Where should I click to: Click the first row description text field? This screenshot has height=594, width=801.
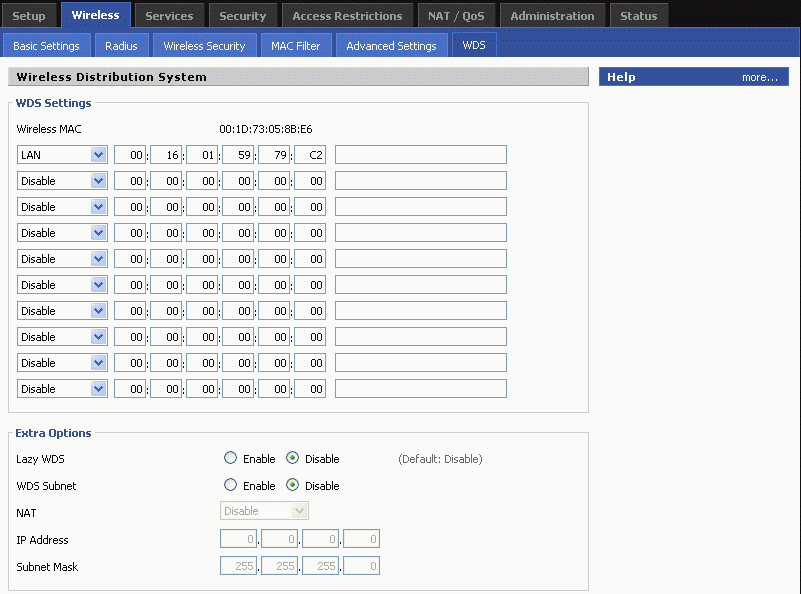420,155
